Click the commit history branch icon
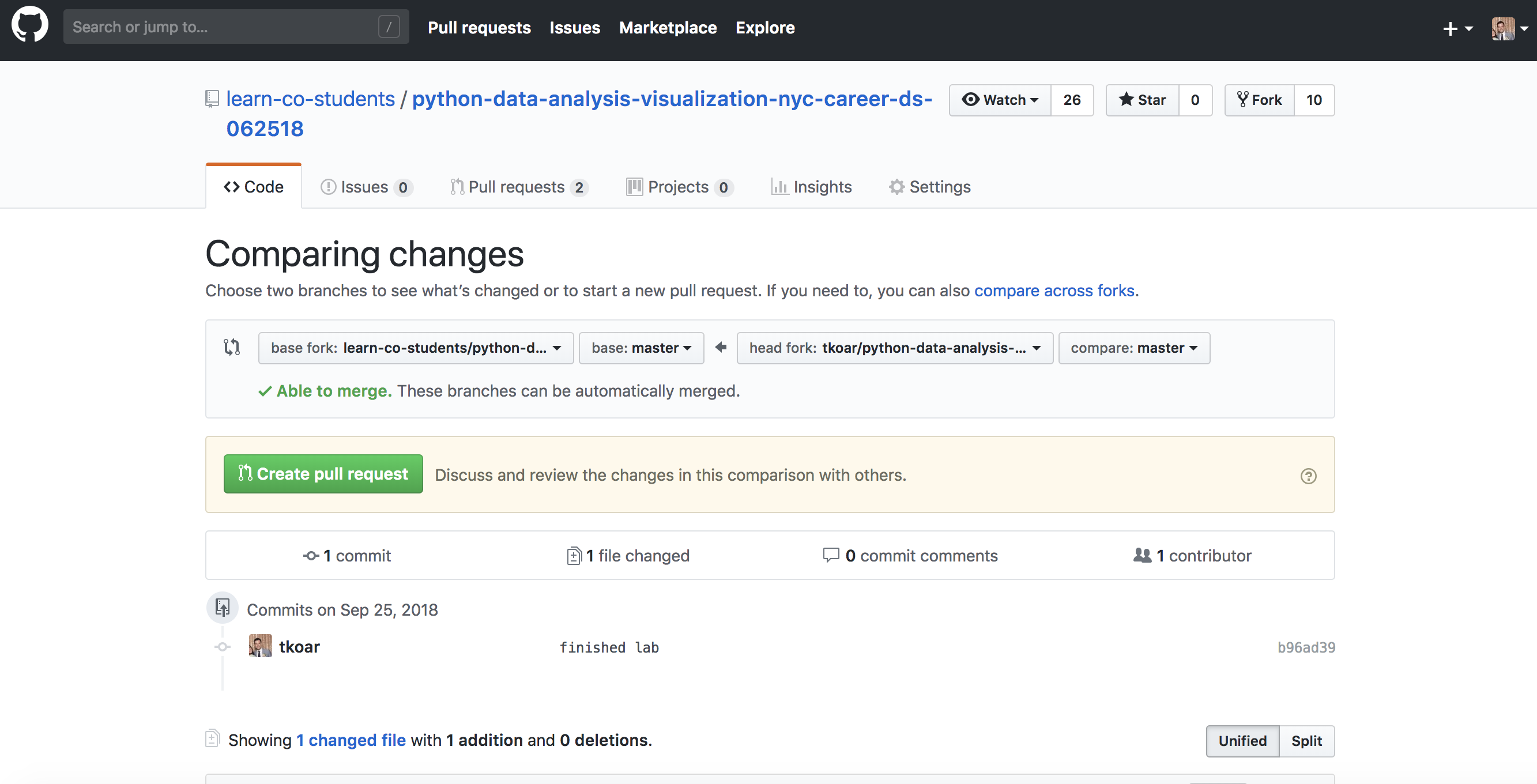Screen dimensions: 1537x784 point(222,608)
